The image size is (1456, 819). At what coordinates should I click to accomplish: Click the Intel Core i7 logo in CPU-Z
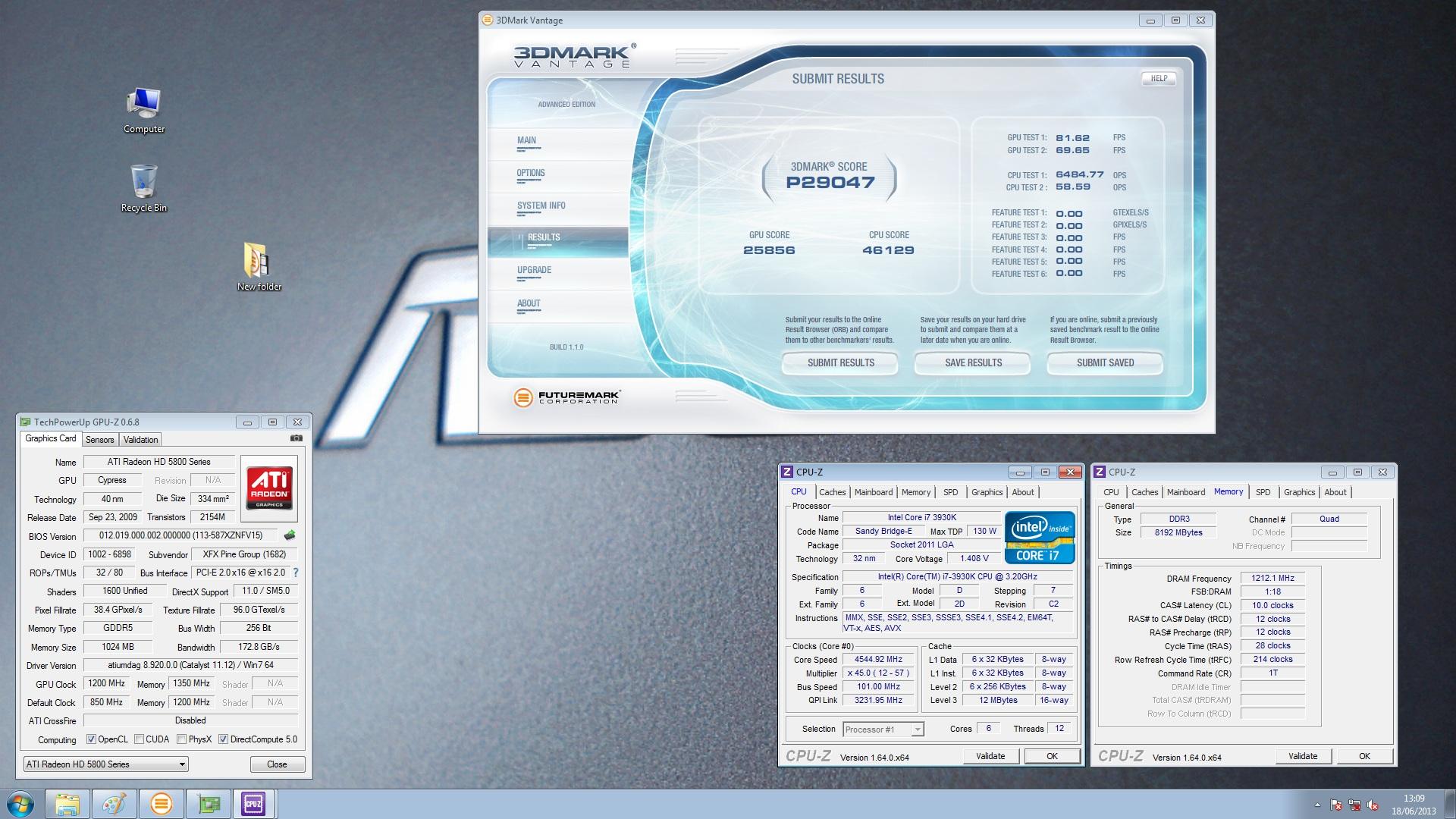(x=1040, y=537)
